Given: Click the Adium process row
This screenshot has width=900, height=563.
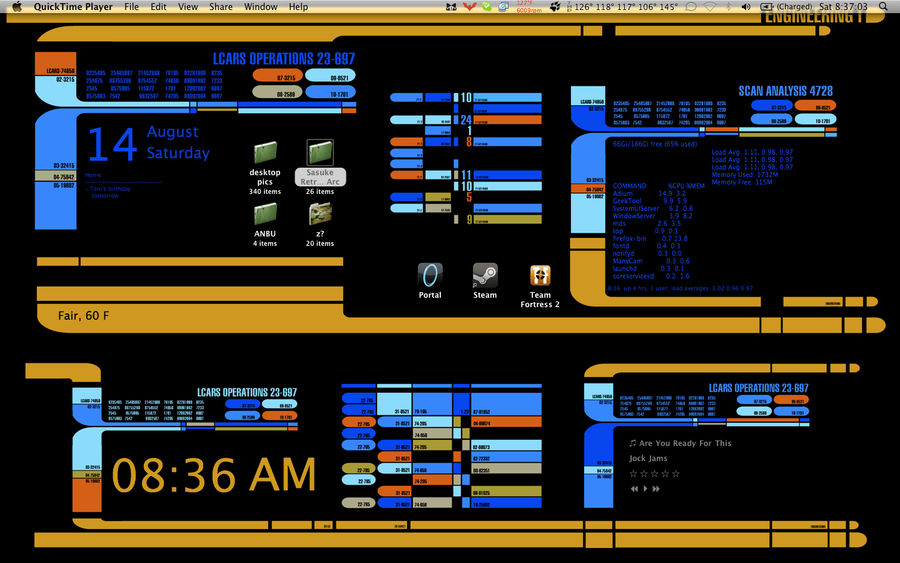Looking at the screenshot, I should [649, 193].
